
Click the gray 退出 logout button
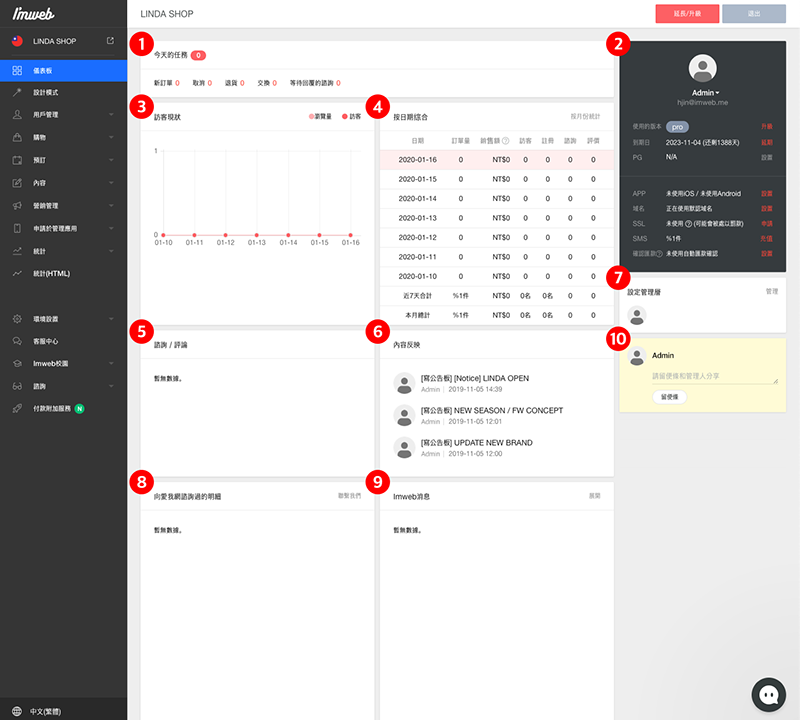click(754, 14)
